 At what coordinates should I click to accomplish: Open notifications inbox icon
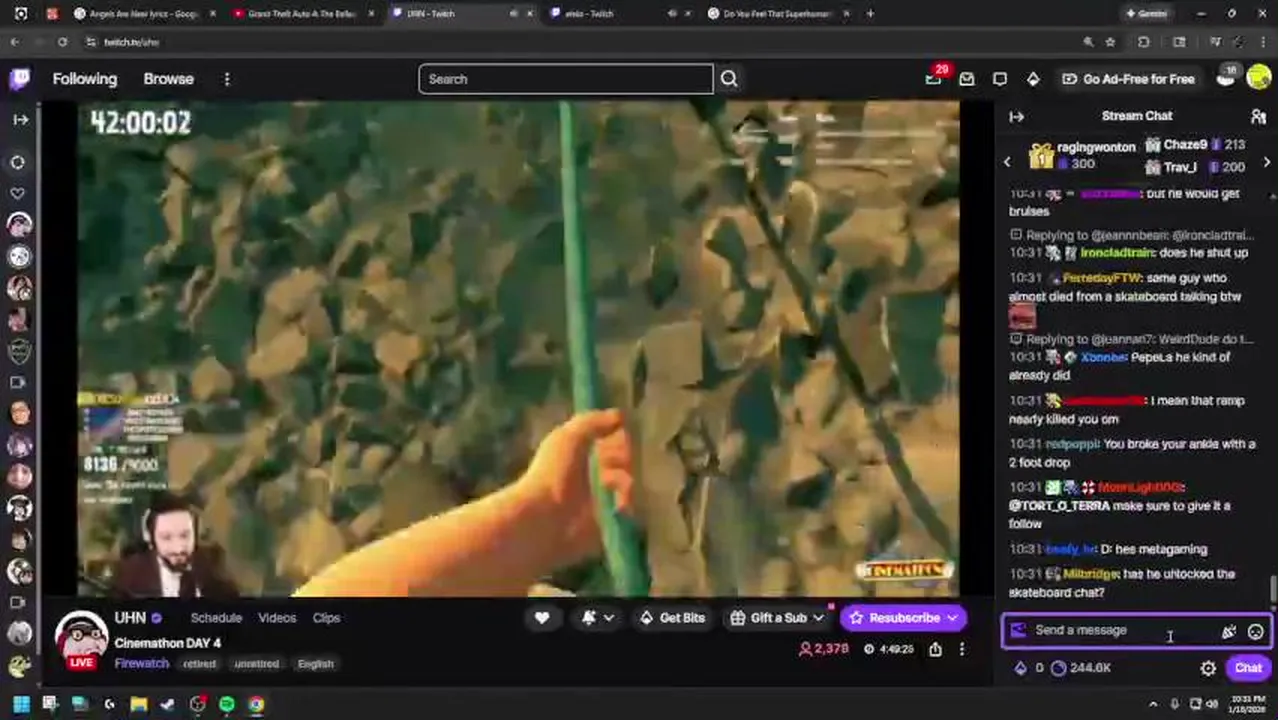(967, 79)
